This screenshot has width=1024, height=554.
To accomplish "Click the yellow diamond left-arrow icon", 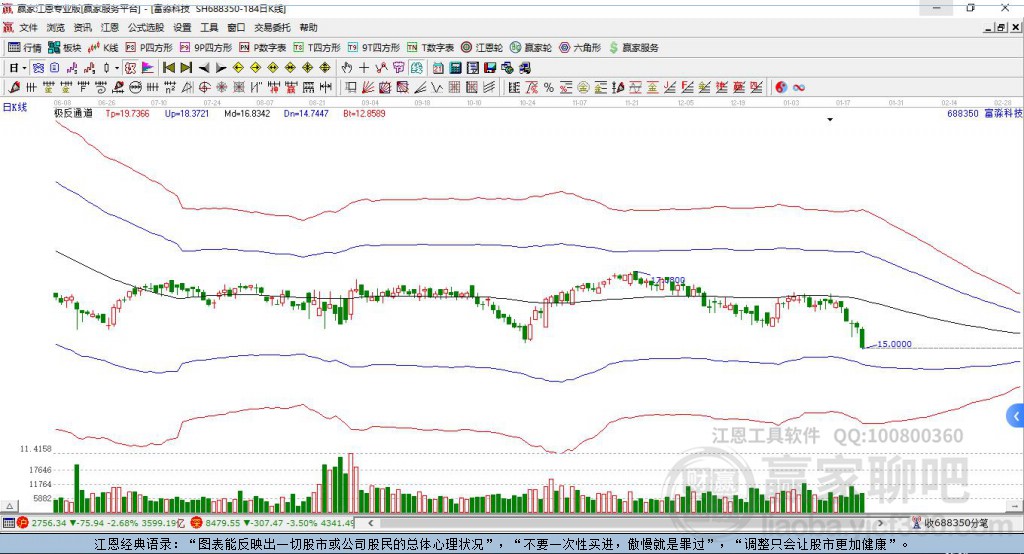I will [238, 68].
